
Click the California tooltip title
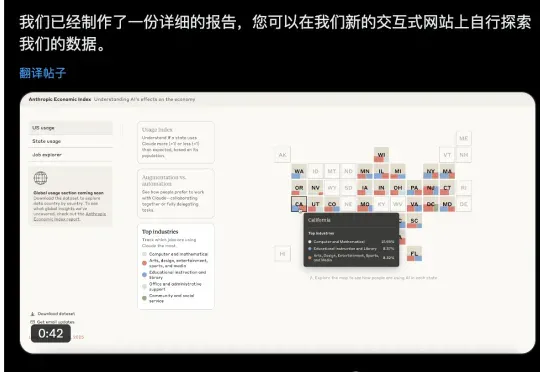pos(319,220)
